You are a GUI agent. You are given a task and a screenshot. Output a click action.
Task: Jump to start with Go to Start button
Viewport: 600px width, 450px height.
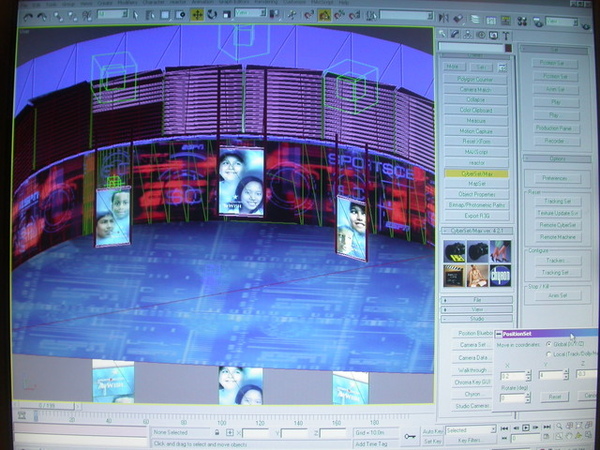(504, 428)
